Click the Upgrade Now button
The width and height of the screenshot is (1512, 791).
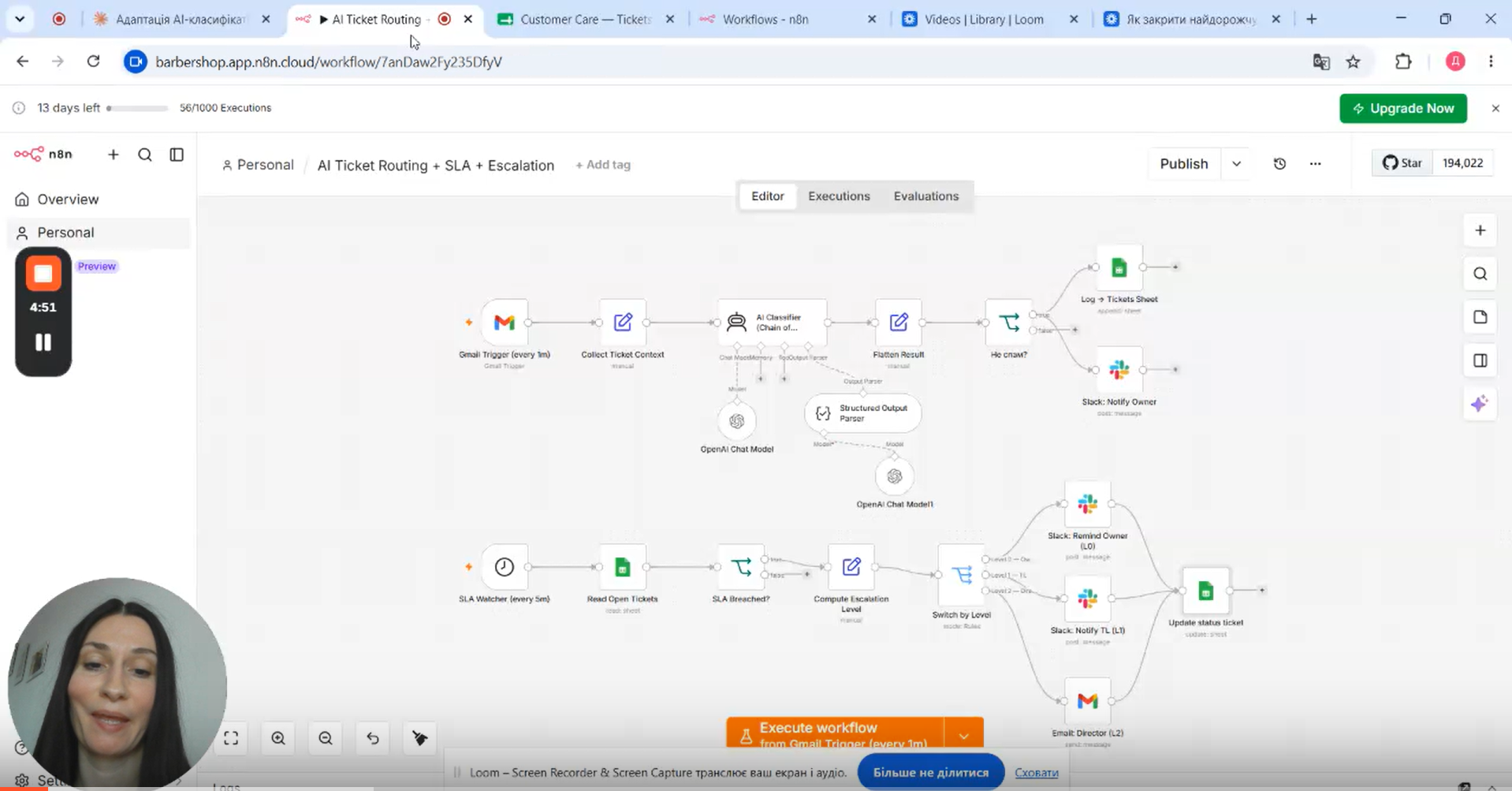point(1402,108)
